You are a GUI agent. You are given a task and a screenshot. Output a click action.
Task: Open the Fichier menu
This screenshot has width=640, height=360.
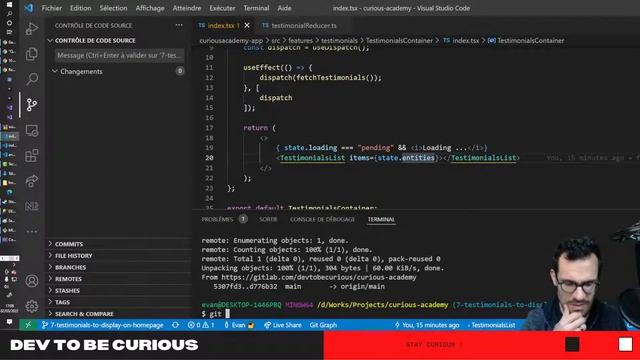(51, 8)
